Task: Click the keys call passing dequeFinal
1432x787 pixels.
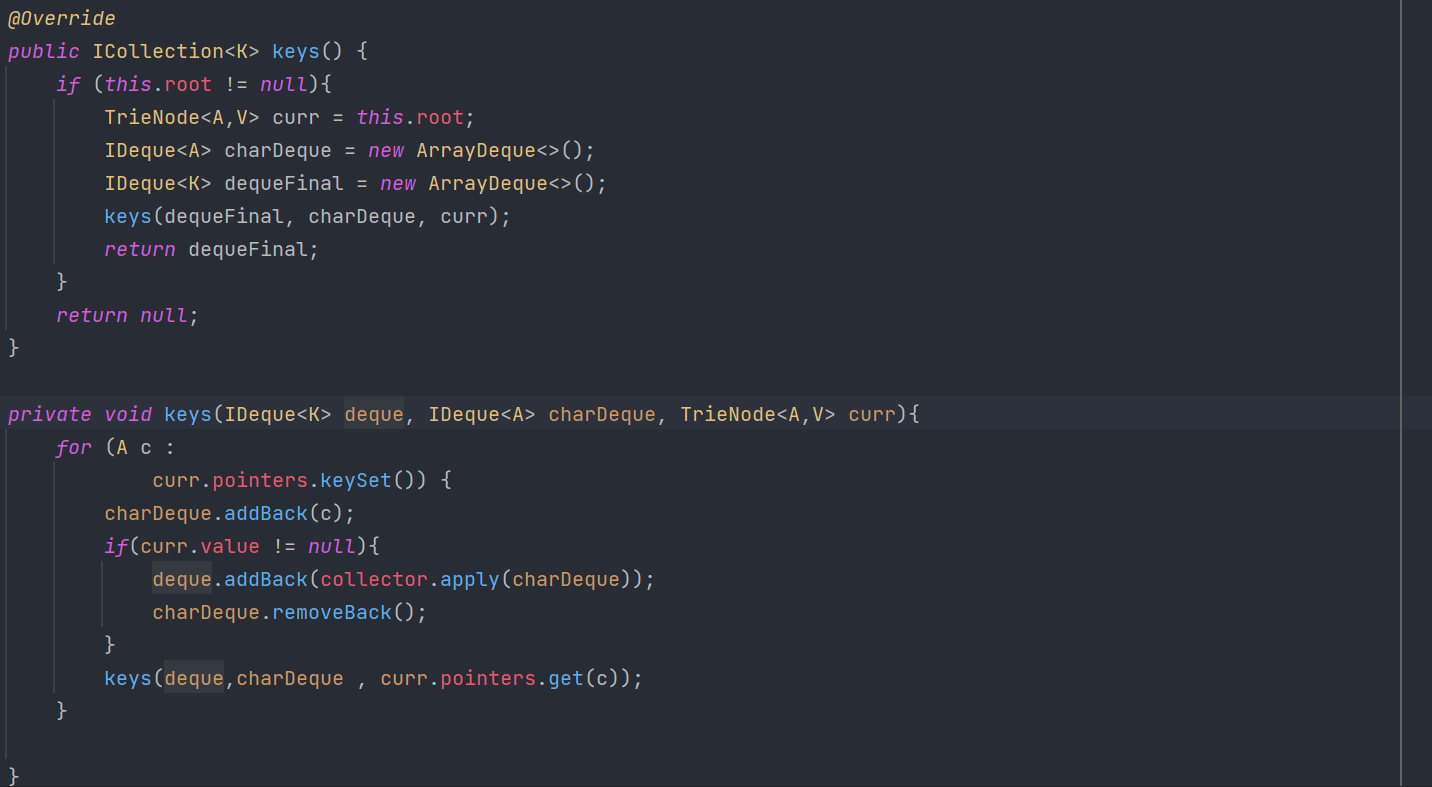Action: click(x=127, y=217)
